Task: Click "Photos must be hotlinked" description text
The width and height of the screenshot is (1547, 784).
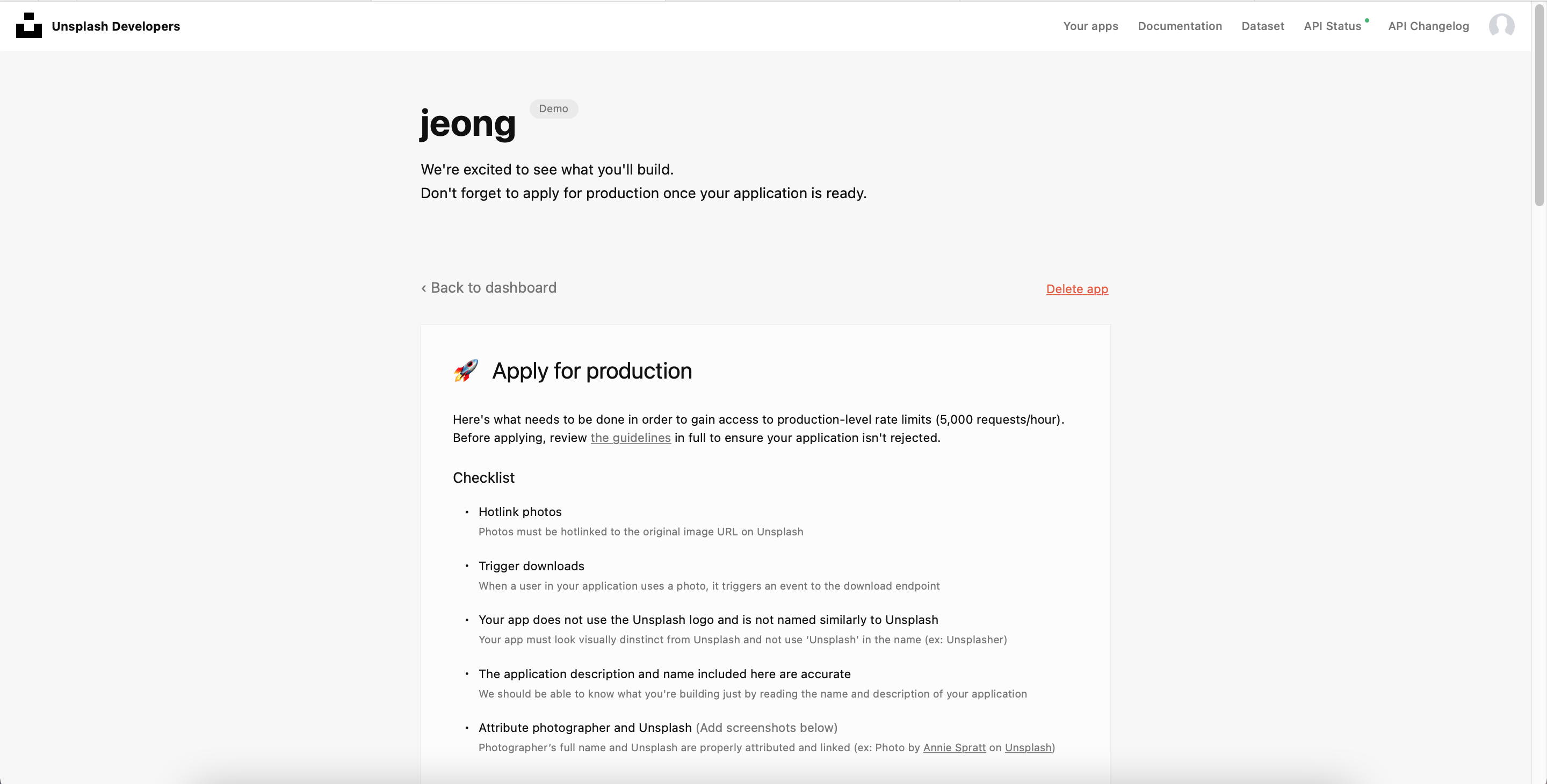Action: coord(641,532)
